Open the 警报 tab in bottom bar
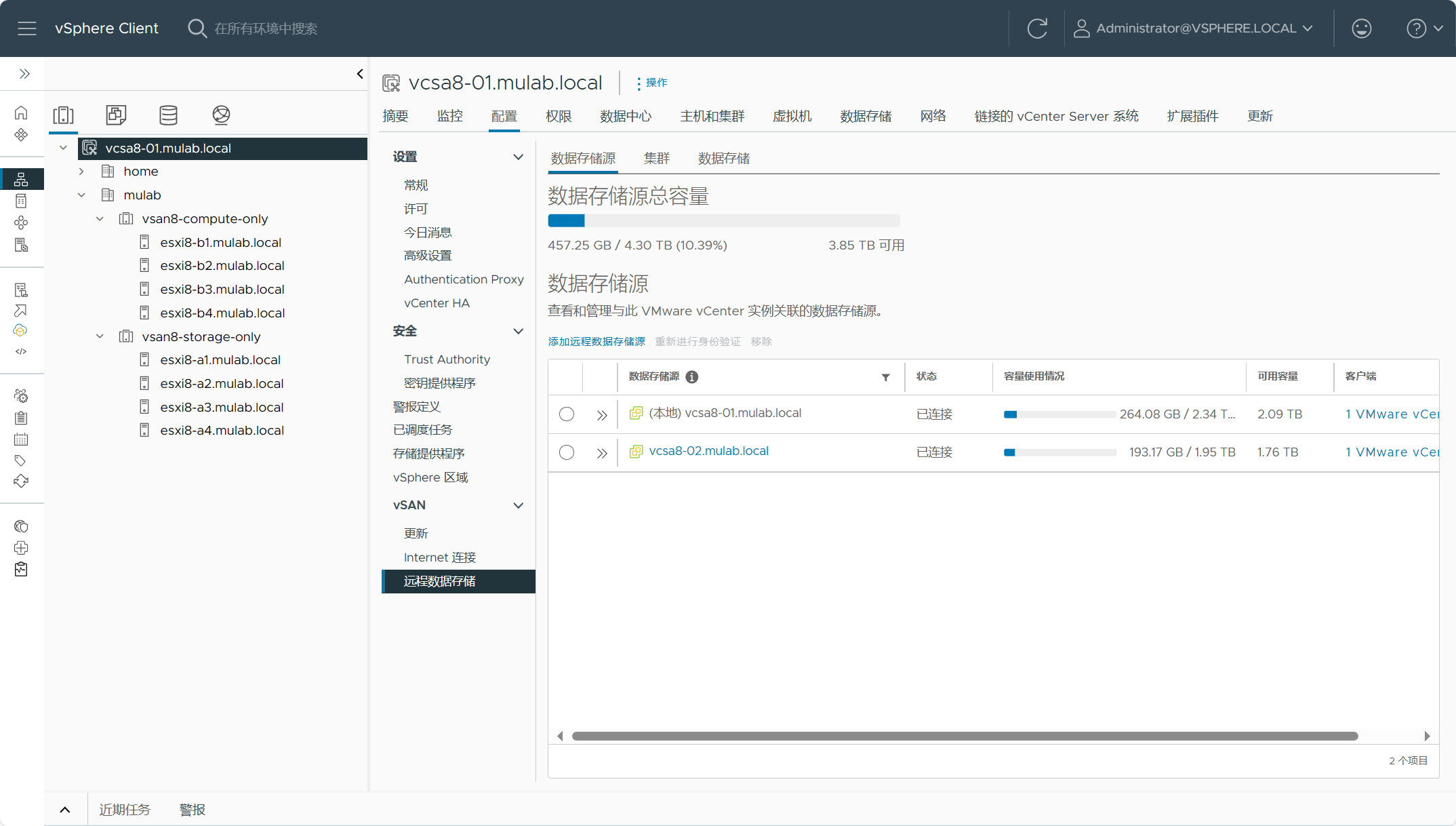Screen dimensions: 1456x826 192,810
